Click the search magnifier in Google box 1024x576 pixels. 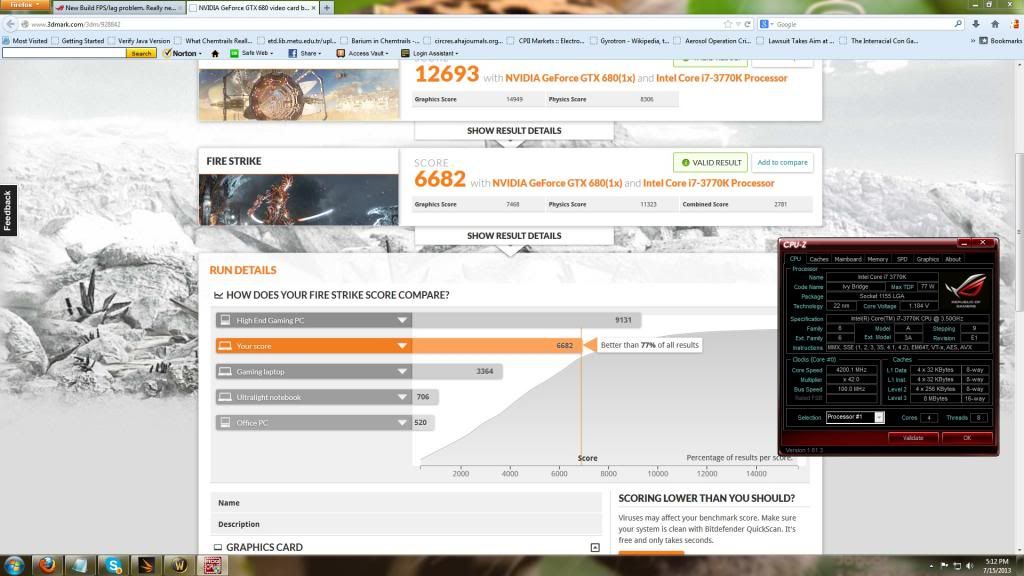point(958,24)
